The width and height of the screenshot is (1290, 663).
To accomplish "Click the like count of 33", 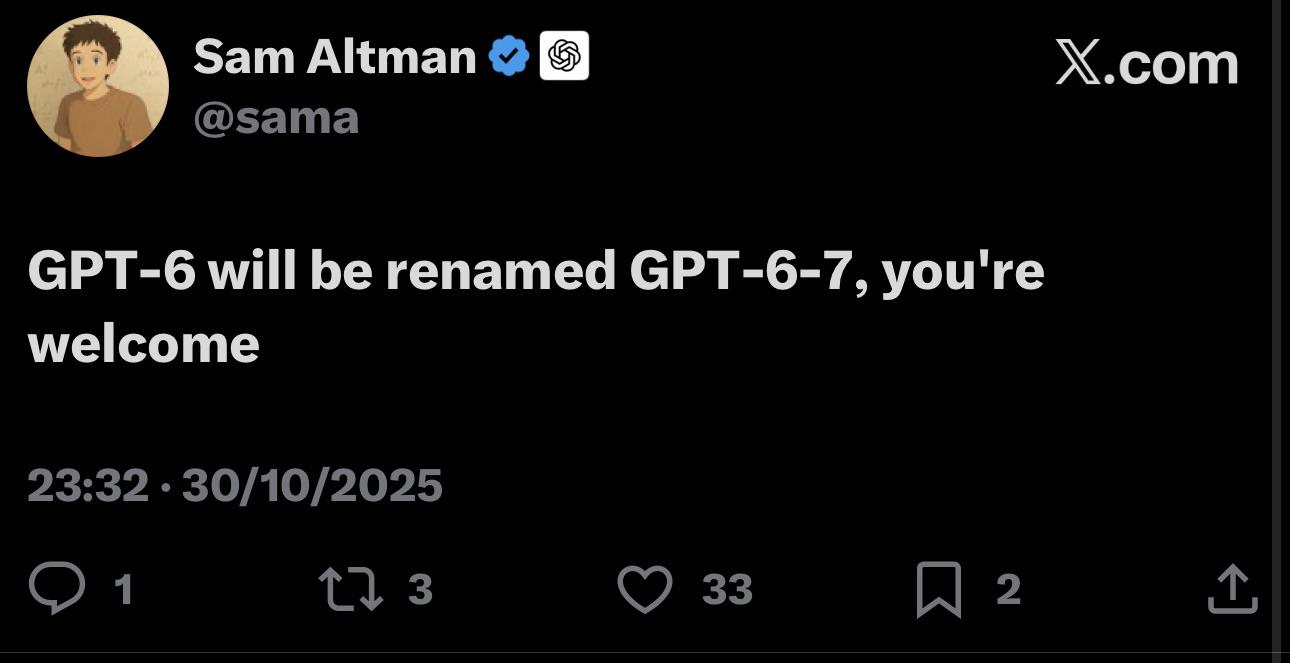I will 727,589.
